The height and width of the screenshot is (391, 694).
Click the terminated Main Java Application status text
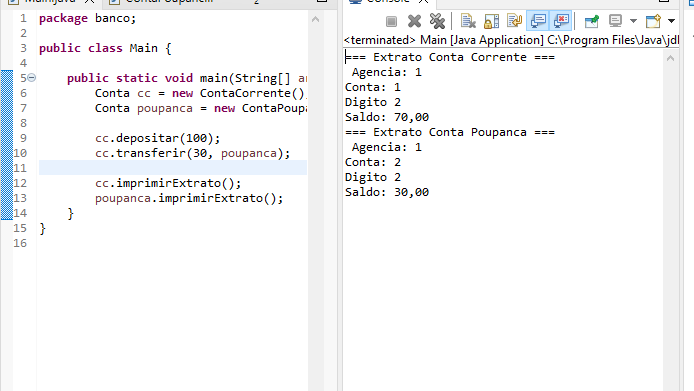click(511, 40)
